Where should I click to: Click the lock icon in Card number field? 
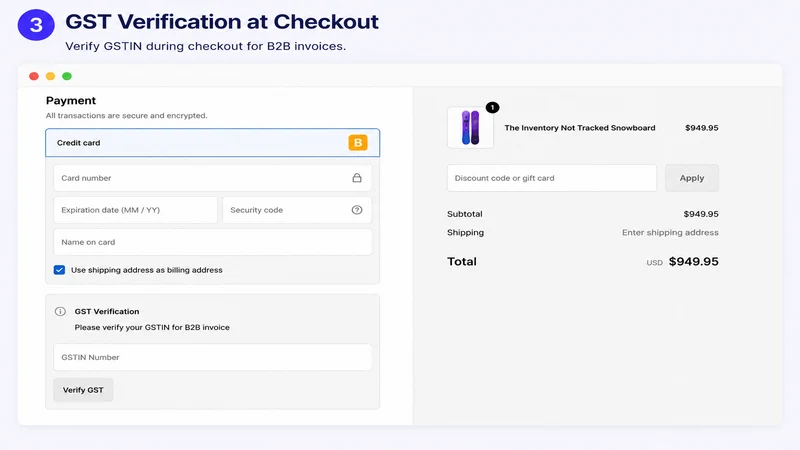tap(357, 178)
